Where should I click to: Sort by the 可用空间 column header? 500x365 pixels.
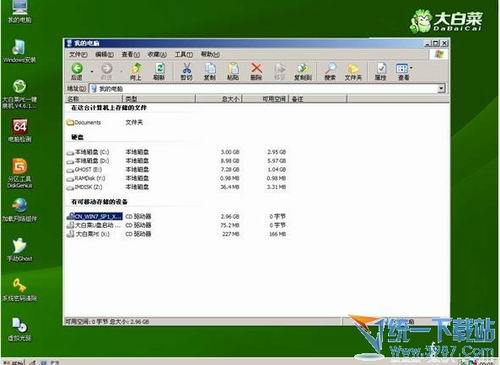(265, 99)
